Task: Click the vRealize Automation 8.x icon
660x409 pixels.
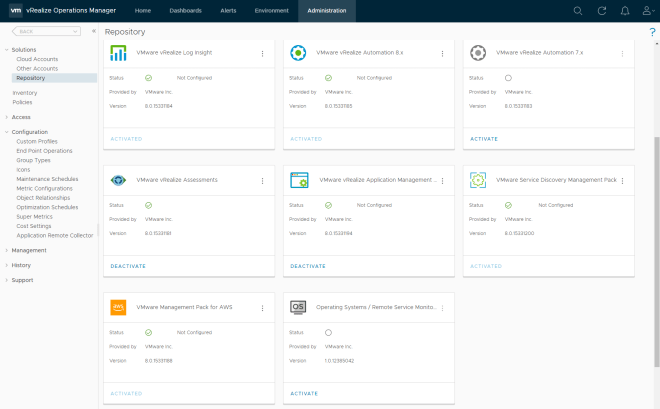Action: [298, 53]
